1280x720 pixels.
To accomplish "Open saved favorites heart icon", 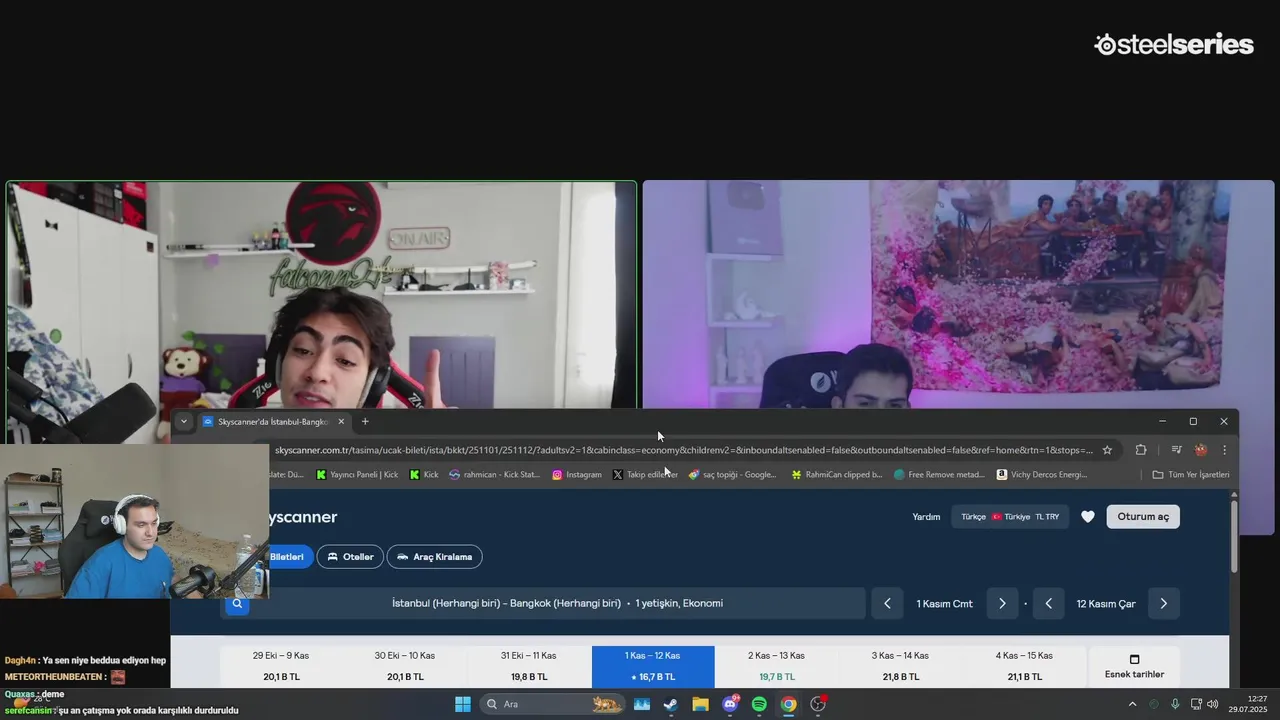I will [x=1088, y=517].
